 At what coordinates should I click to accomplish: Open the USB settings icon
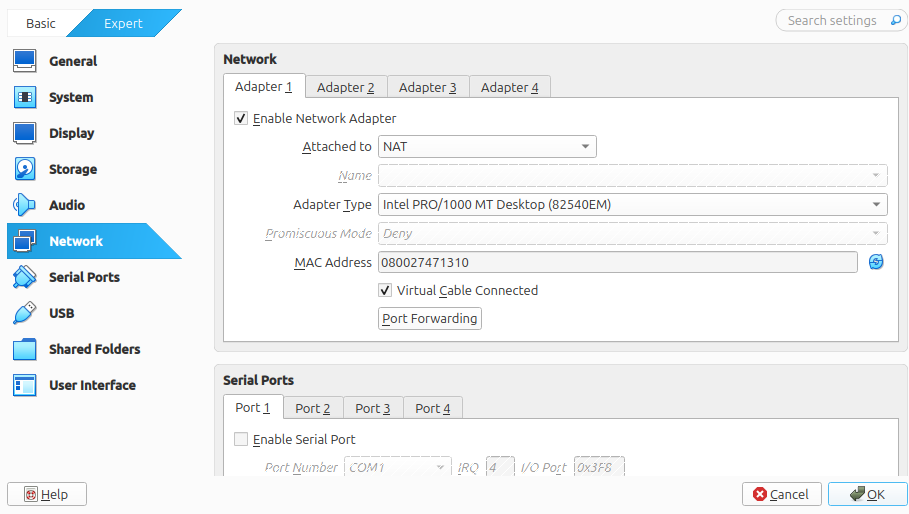25,313
